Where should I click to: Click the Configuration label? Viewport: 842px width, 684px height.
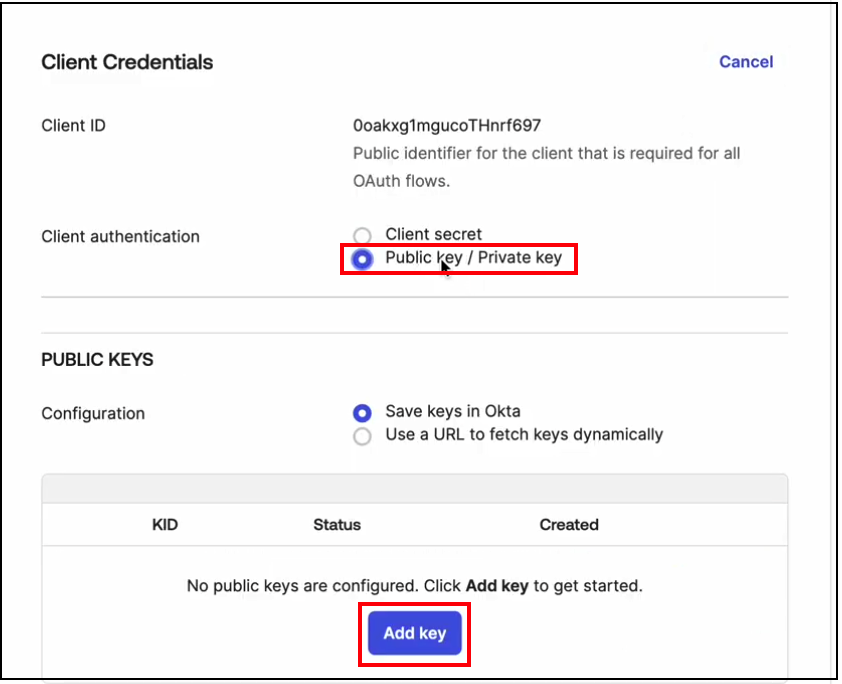[93, 413]
